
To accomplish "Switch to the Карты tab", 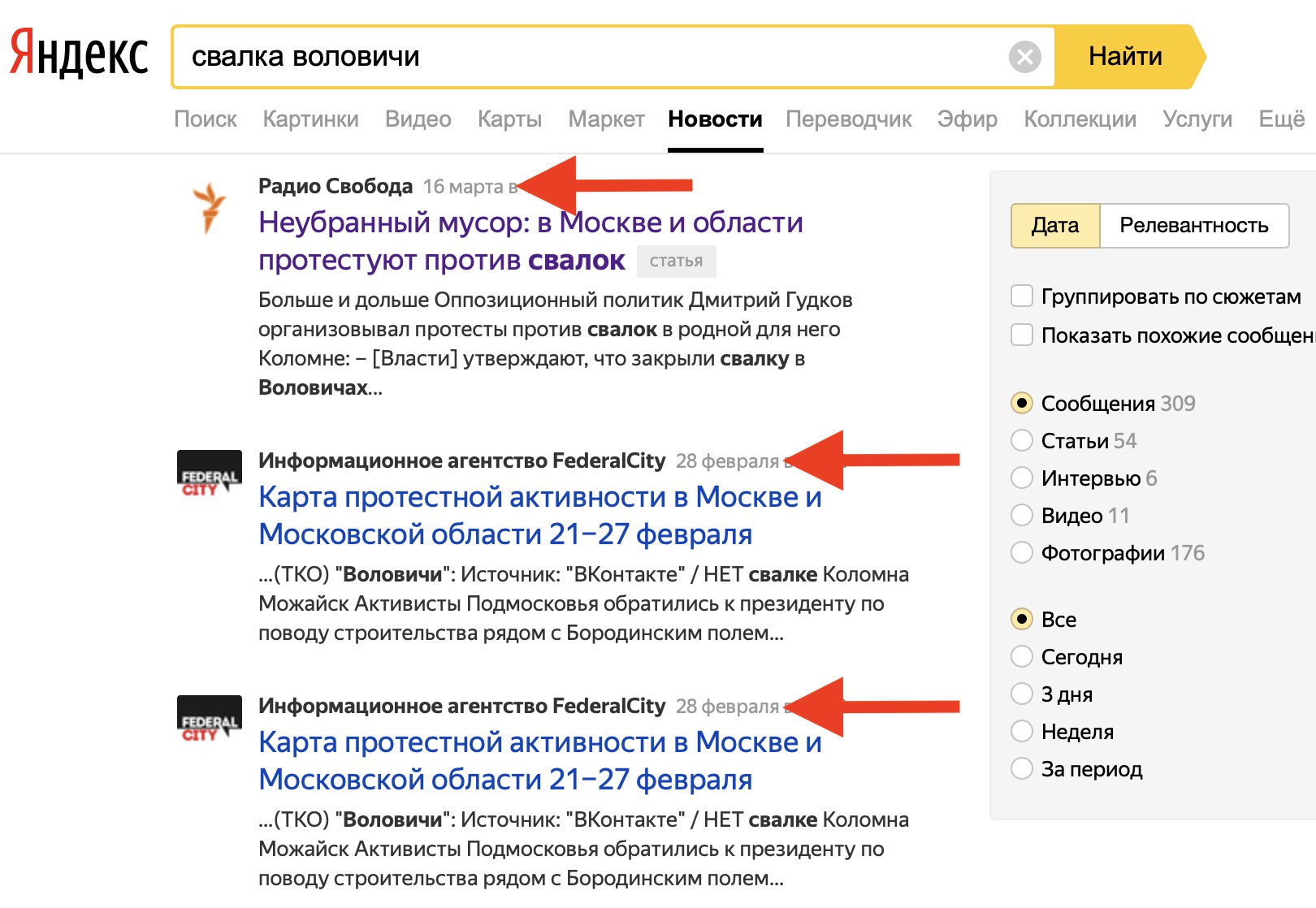I will pyautogui.click(x=509, y=119).
